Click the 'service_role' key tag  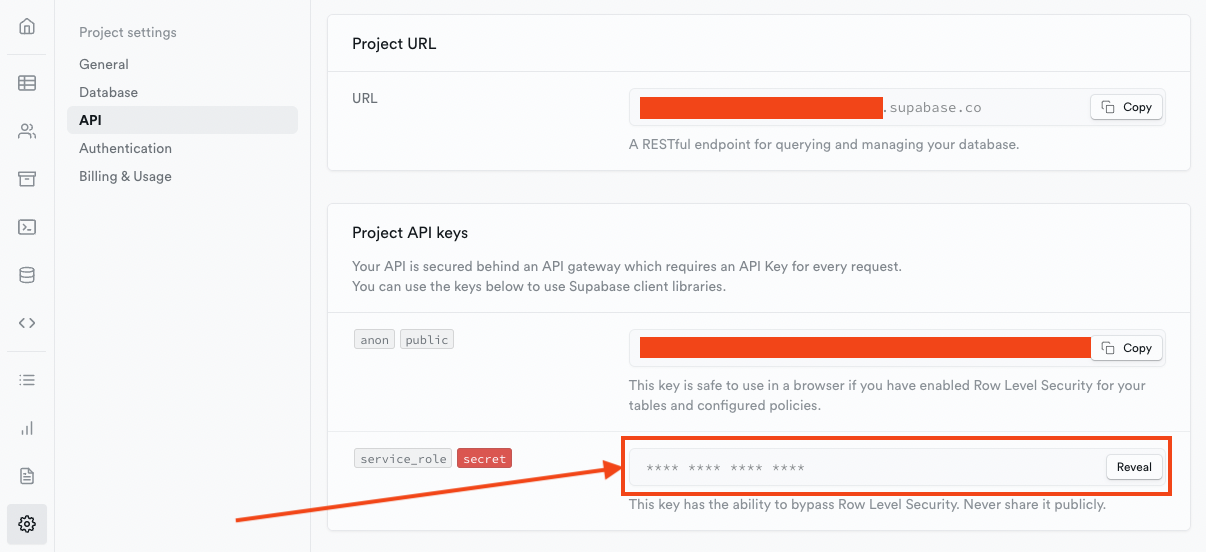(403, 459)
